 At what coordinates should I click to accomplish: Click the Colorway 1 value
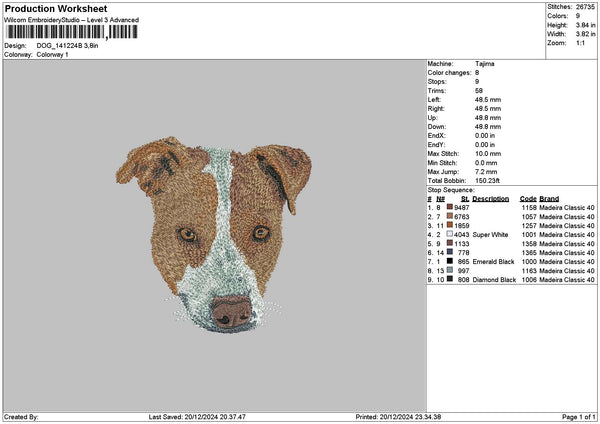point(53,54)
